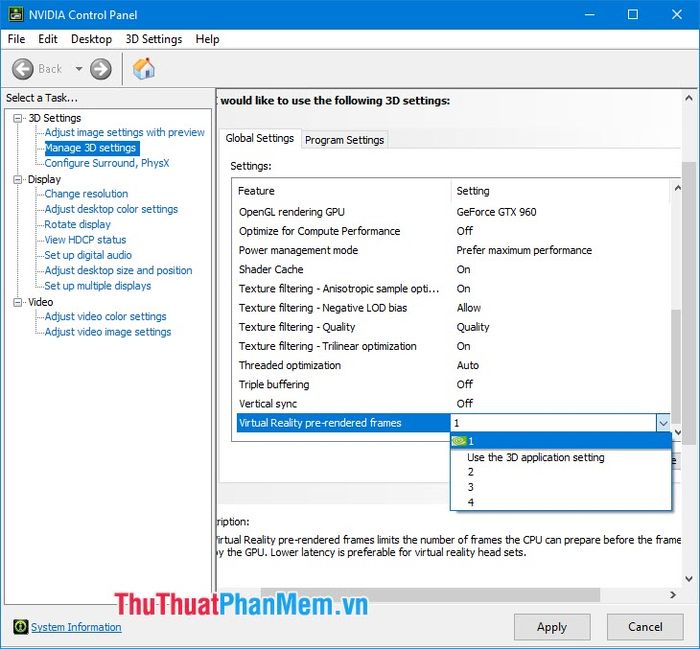This screenshot has width=700, height=649.
Task: Select Power management mode row
Action: 453,250
